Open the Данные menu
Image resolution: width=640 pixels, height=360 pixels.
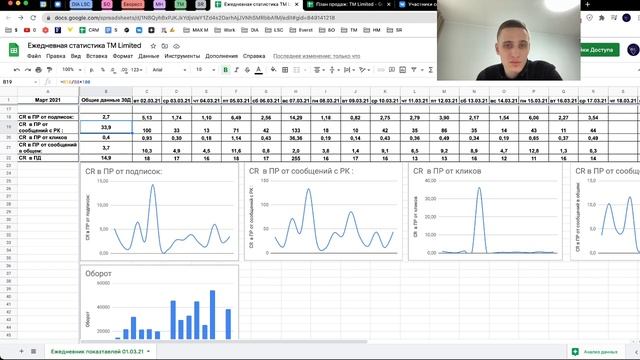(x=149, y=56)
